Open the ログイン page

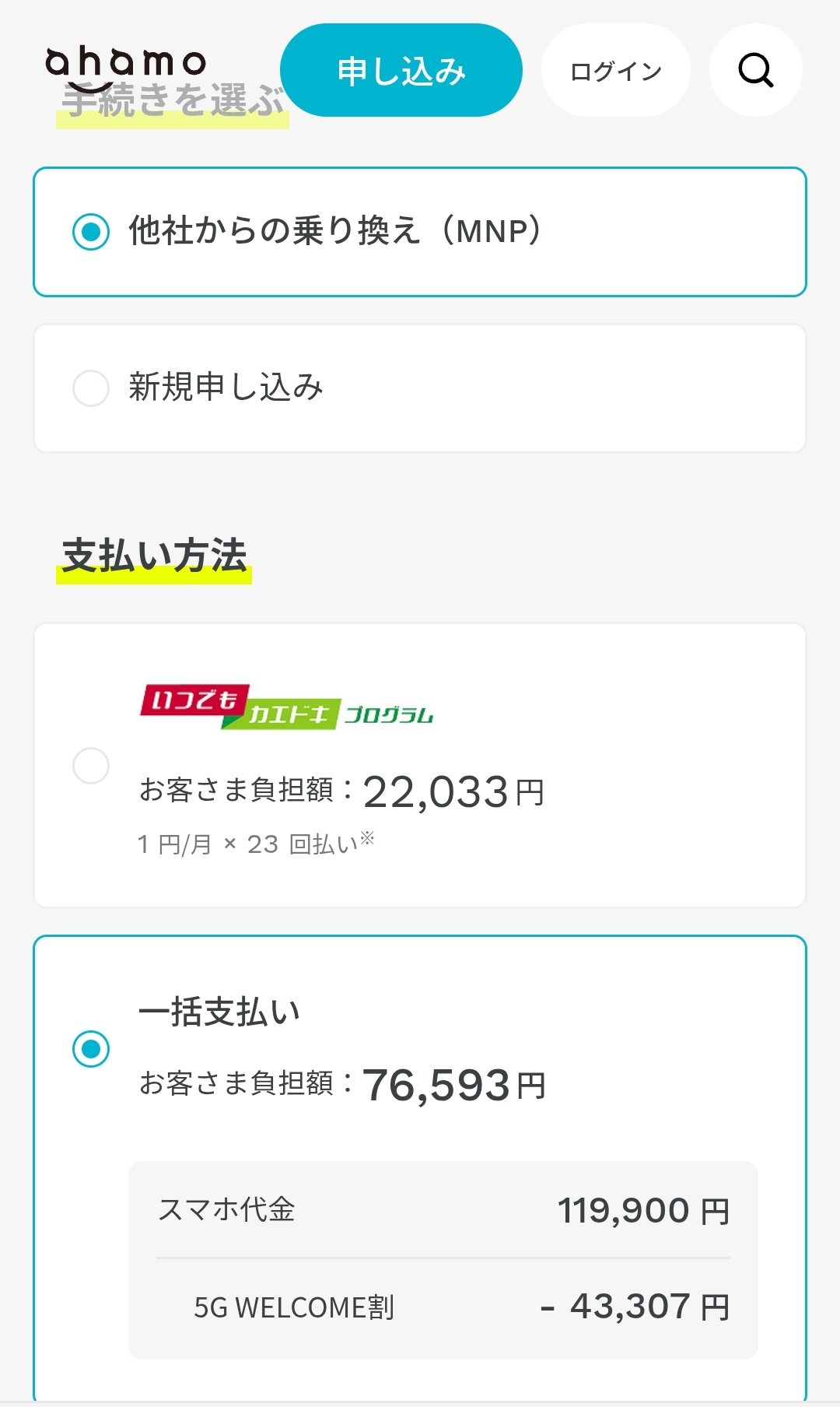point(615,71)
